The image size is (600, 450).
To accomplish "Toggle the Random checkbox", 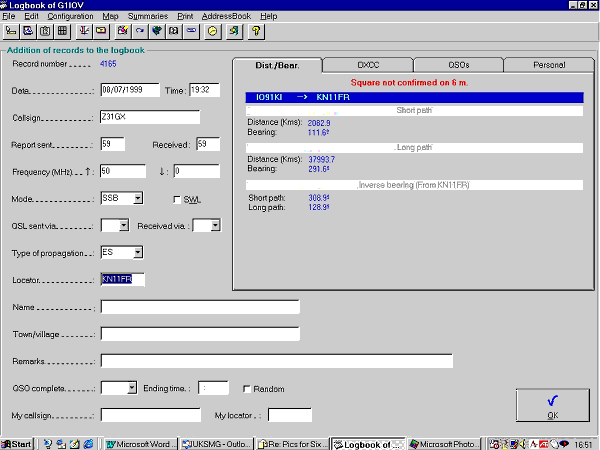I will coord(247,389).
